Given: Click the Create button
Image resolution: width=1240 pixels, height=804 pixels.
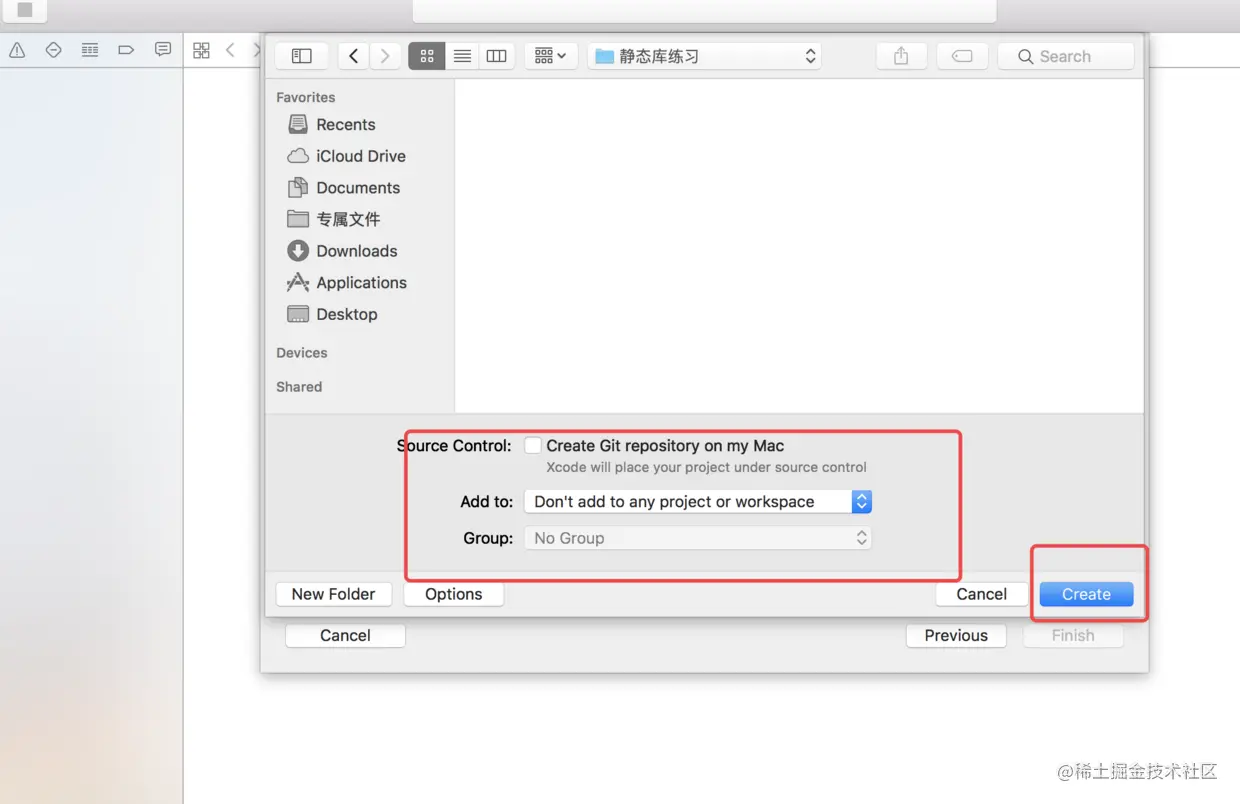Looking at the screenshot, I should [x=1086, y=594].
